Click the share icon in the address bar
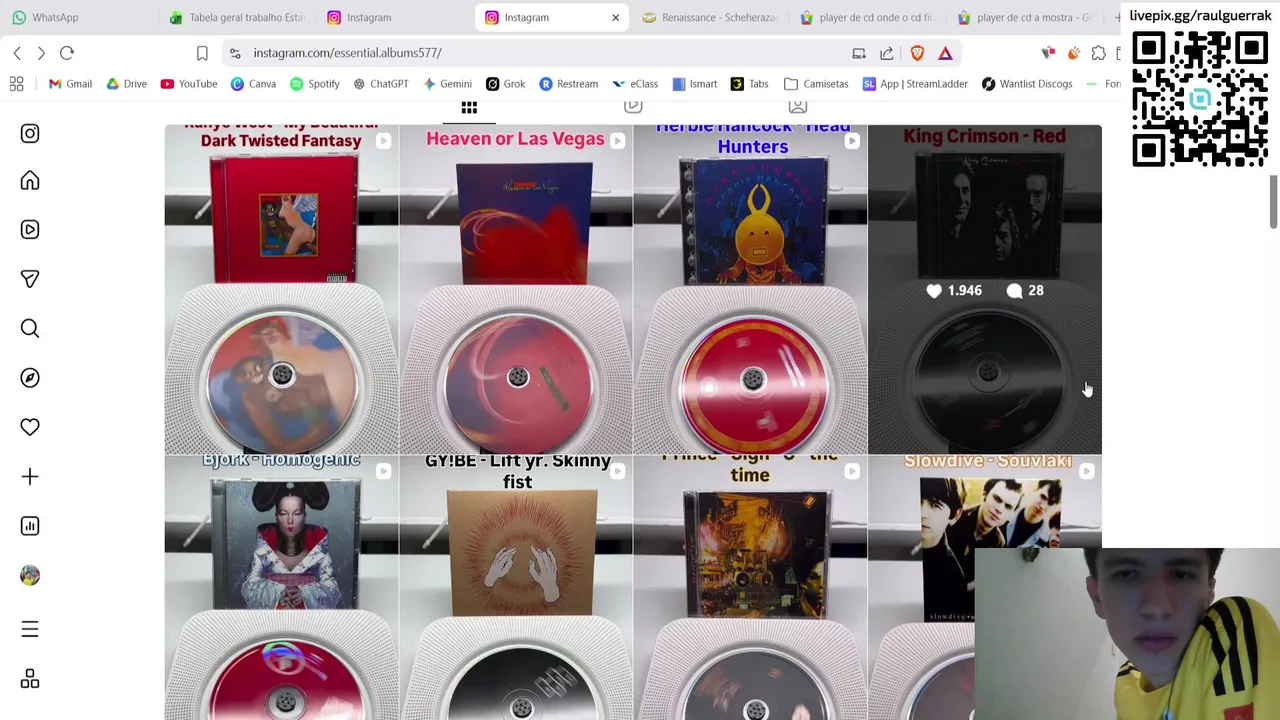The image size is (1280, 720). [x=886, y=53]
